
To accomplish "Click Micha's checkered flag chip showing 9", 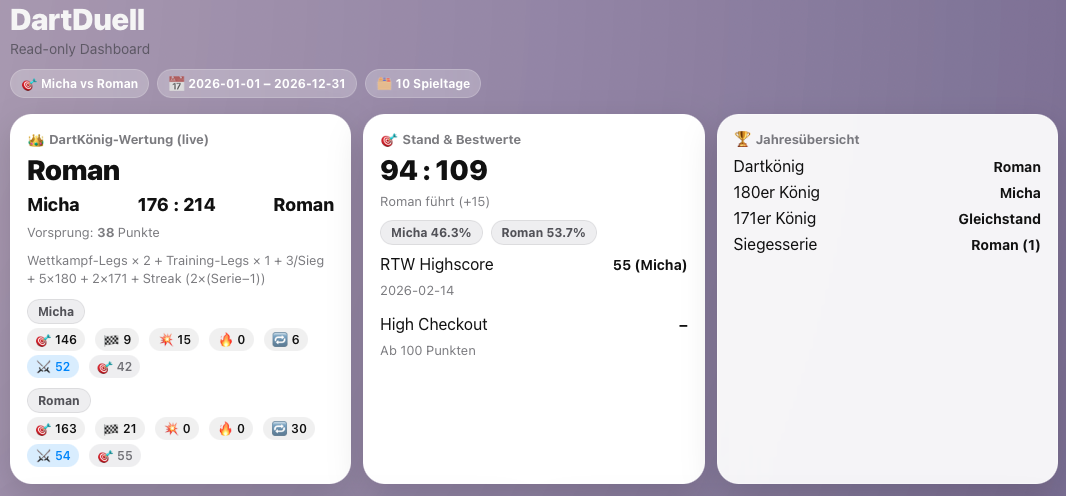I will [117, 340].
